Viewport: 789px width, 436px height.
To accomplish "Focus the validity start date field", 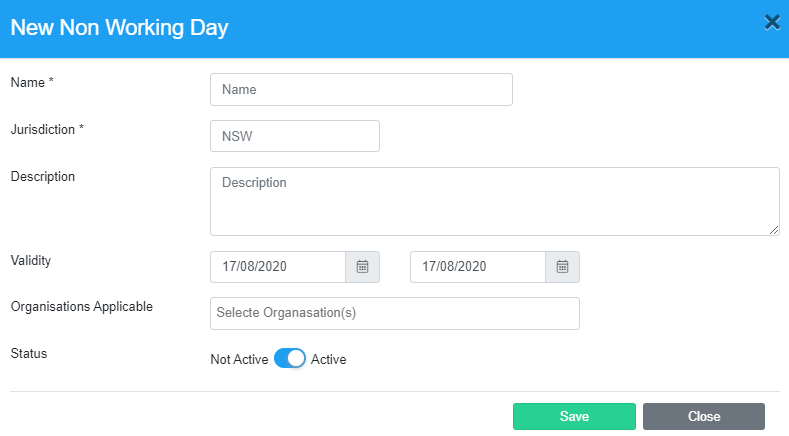I will 278,267.
